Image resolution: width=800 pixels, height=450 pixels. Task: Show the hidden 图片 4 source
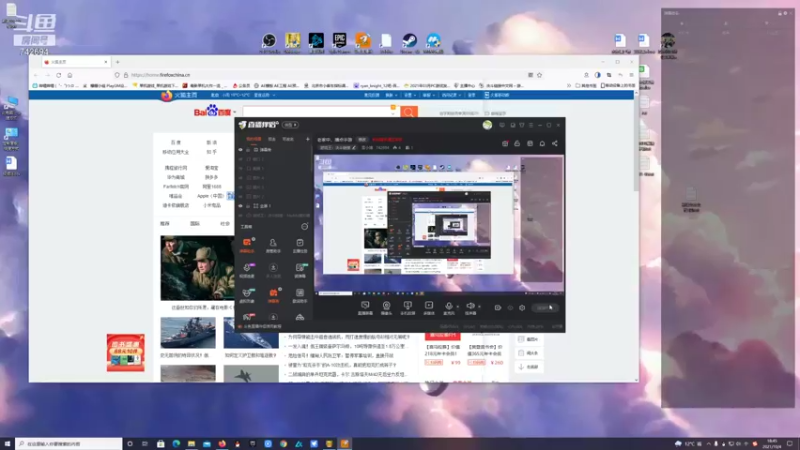[x=240, y=178]
